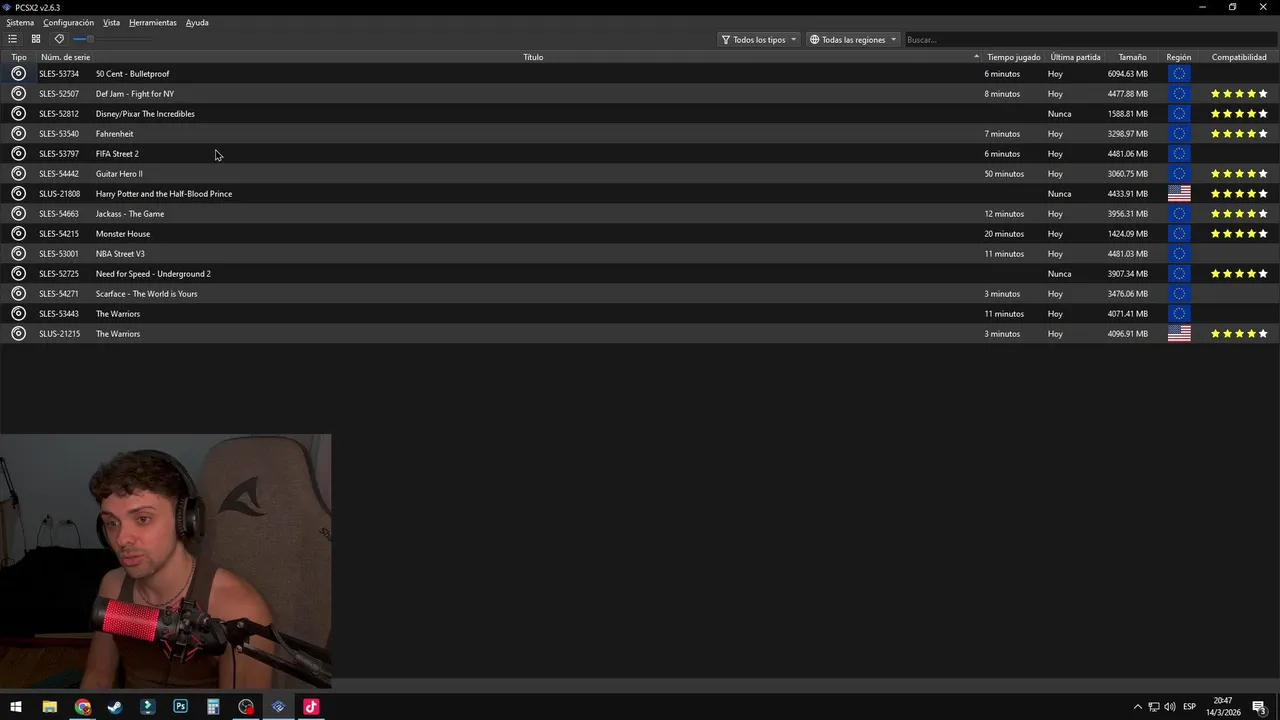Click the 50 minutos played time cell
Screen dimensions: 1280x720
coord(1003,173)
